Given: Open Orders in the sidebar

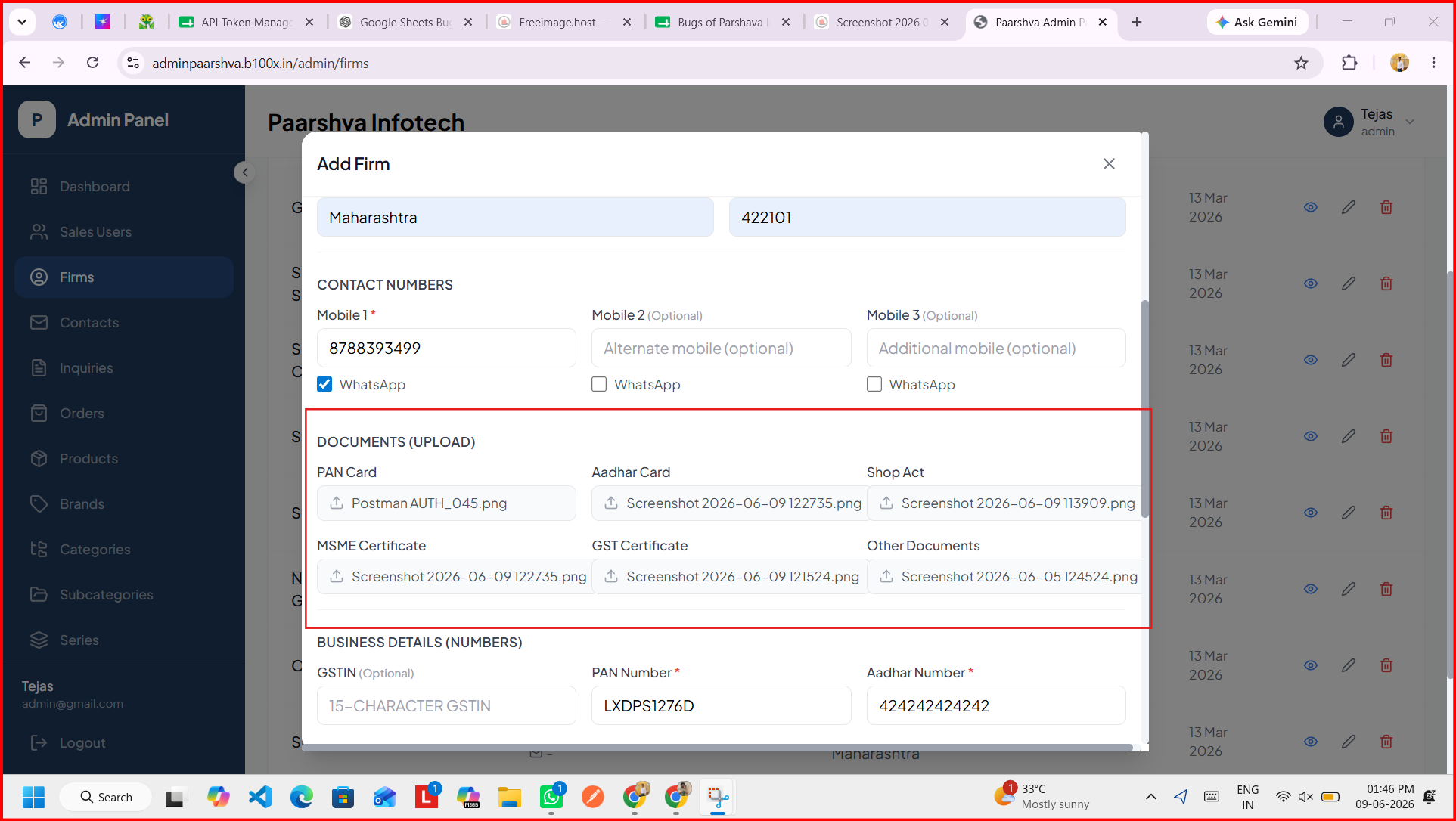Looking at the screenshot, I should tap(124, 414).
